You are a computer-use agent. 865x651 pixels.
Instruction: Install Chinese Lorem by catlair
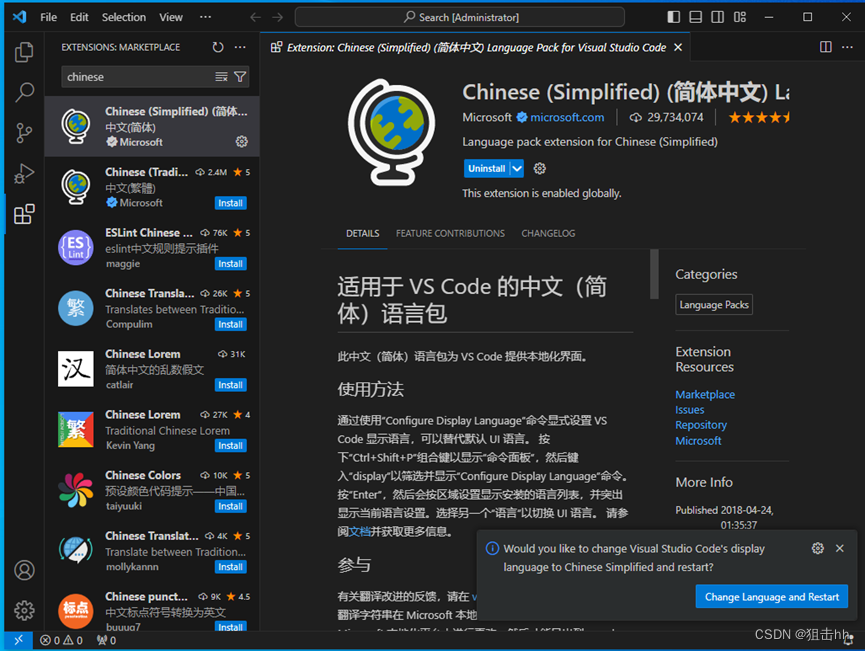230,385
